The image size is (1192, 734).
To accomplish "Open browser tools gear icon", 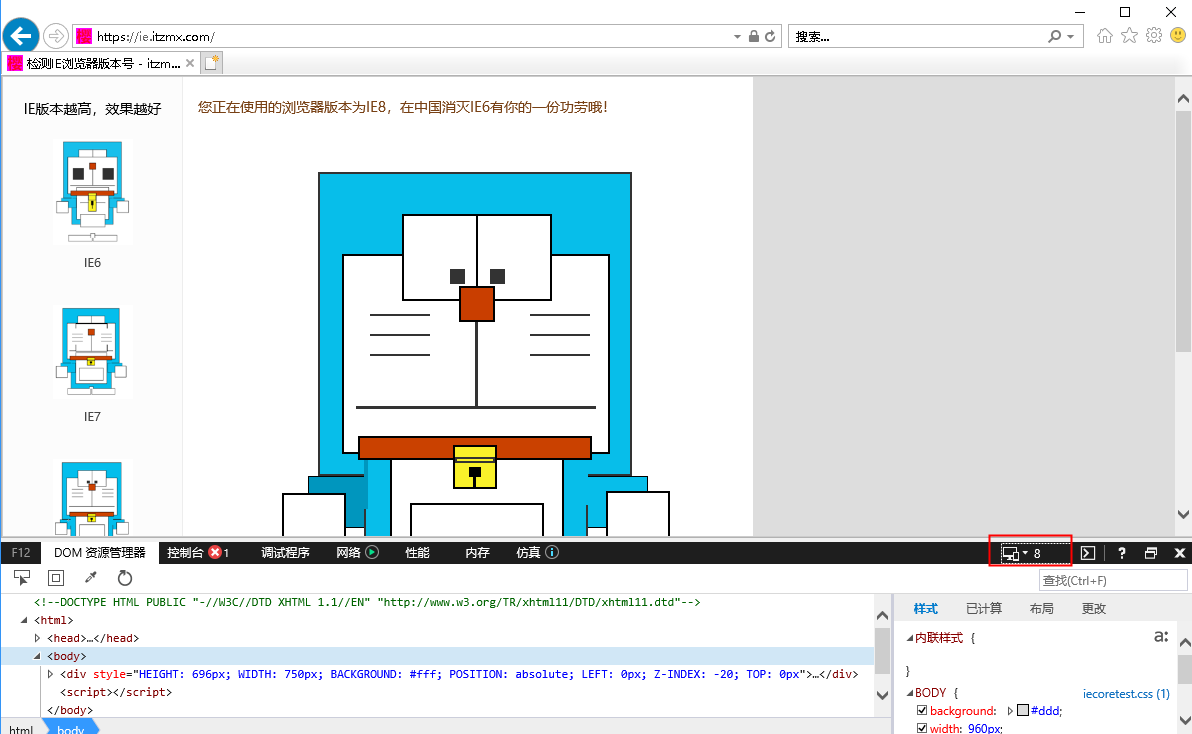I will pyautogui.click(x=1154, y=36).
